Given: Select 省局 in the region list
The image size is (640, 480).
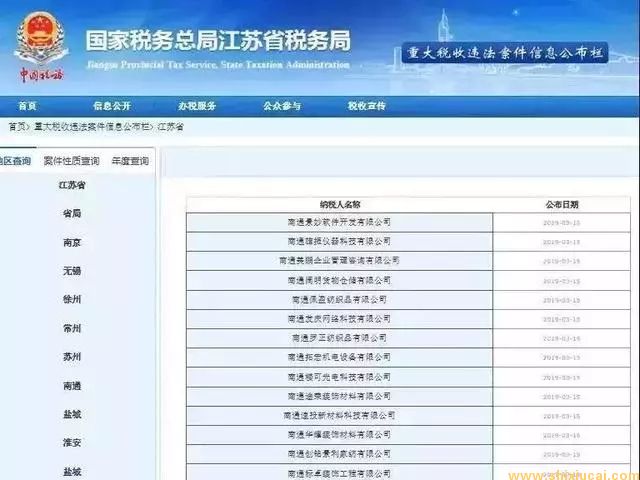Looking at the screenshot, I should click(72, 213).
